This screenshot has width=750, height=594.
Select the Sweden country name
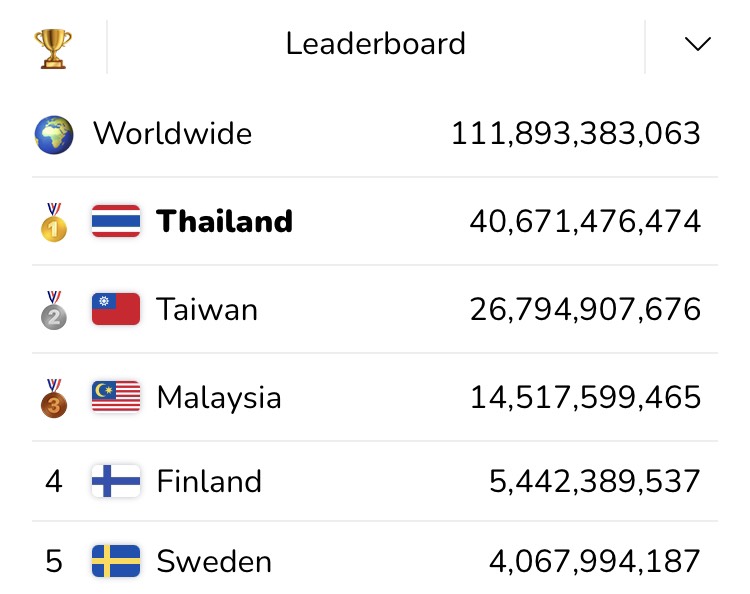point(214,561)
